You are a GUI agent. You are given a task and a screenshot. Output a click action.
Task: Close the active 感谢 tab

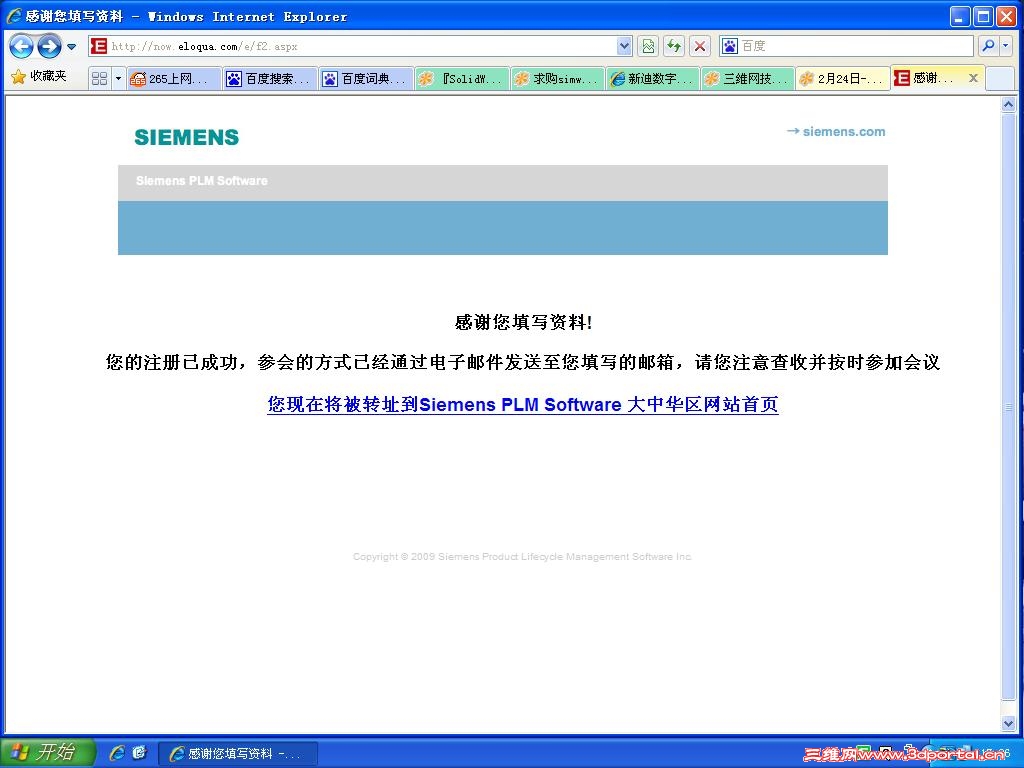pyautogui.click(x=973, y=78)
